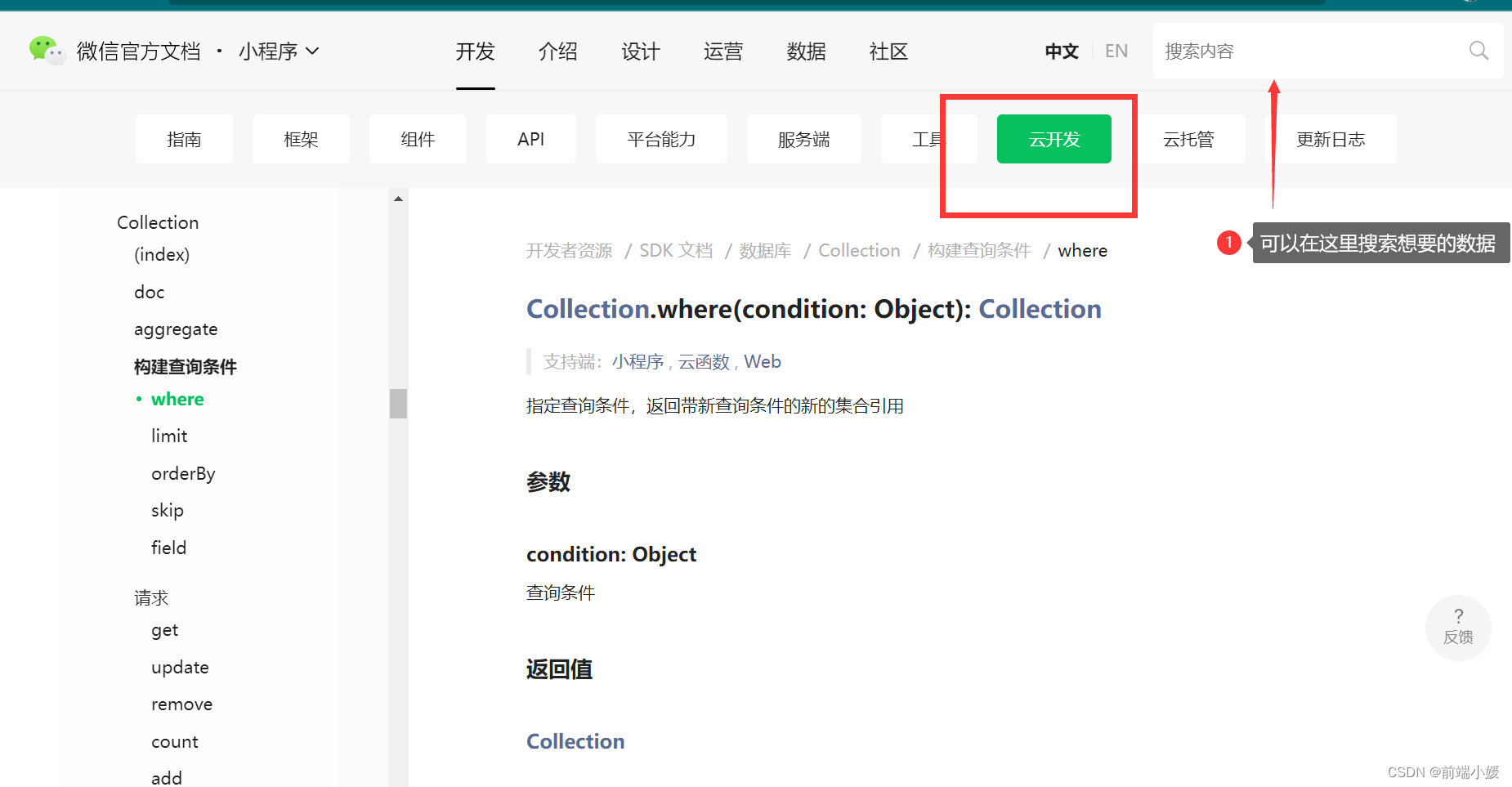Open the 介绍 top tab
The height and width of the screenshot is (787, 1512).
coord(558,51)
